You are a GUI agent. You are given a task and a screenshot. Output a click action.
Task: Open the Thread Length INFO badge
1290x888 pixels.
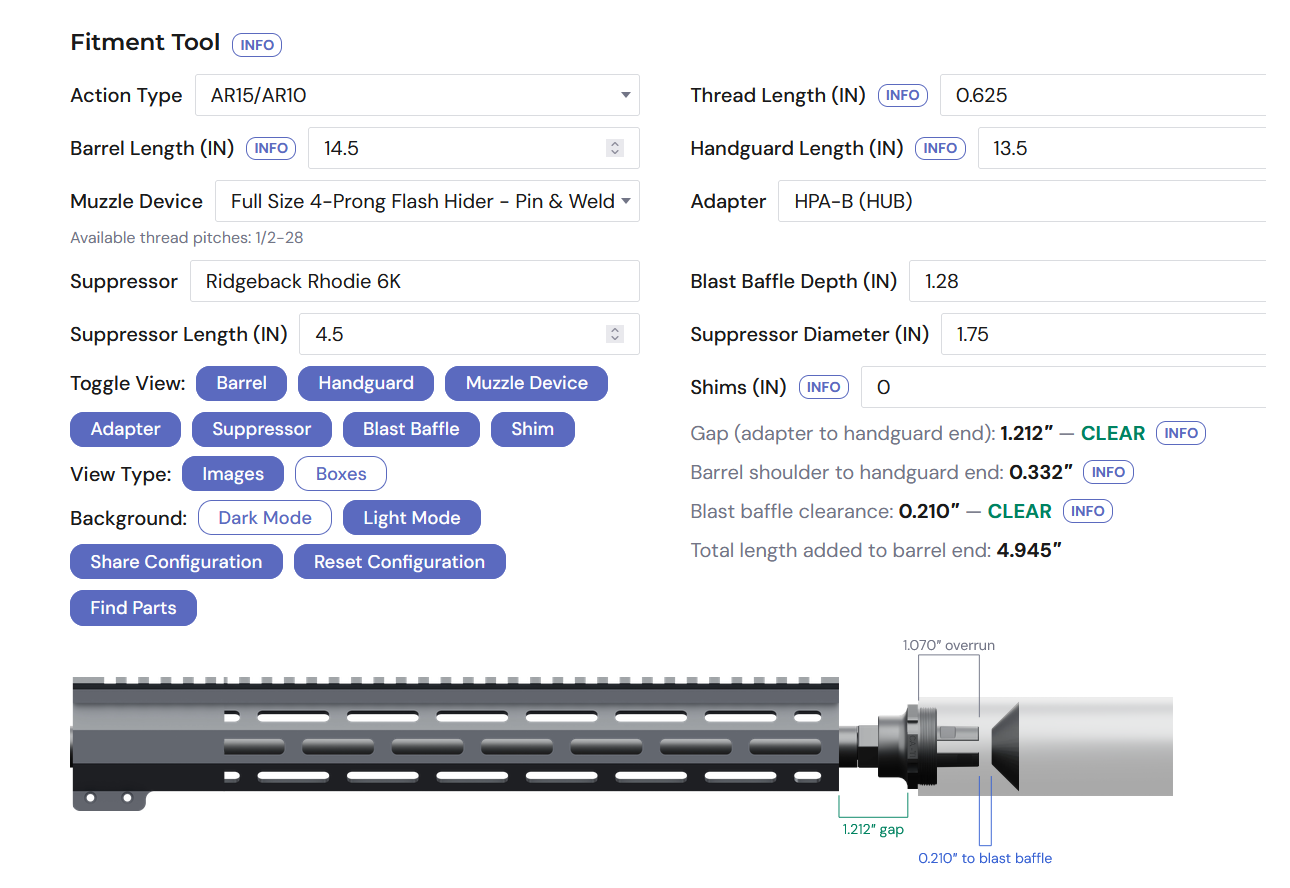coord(903,95)
